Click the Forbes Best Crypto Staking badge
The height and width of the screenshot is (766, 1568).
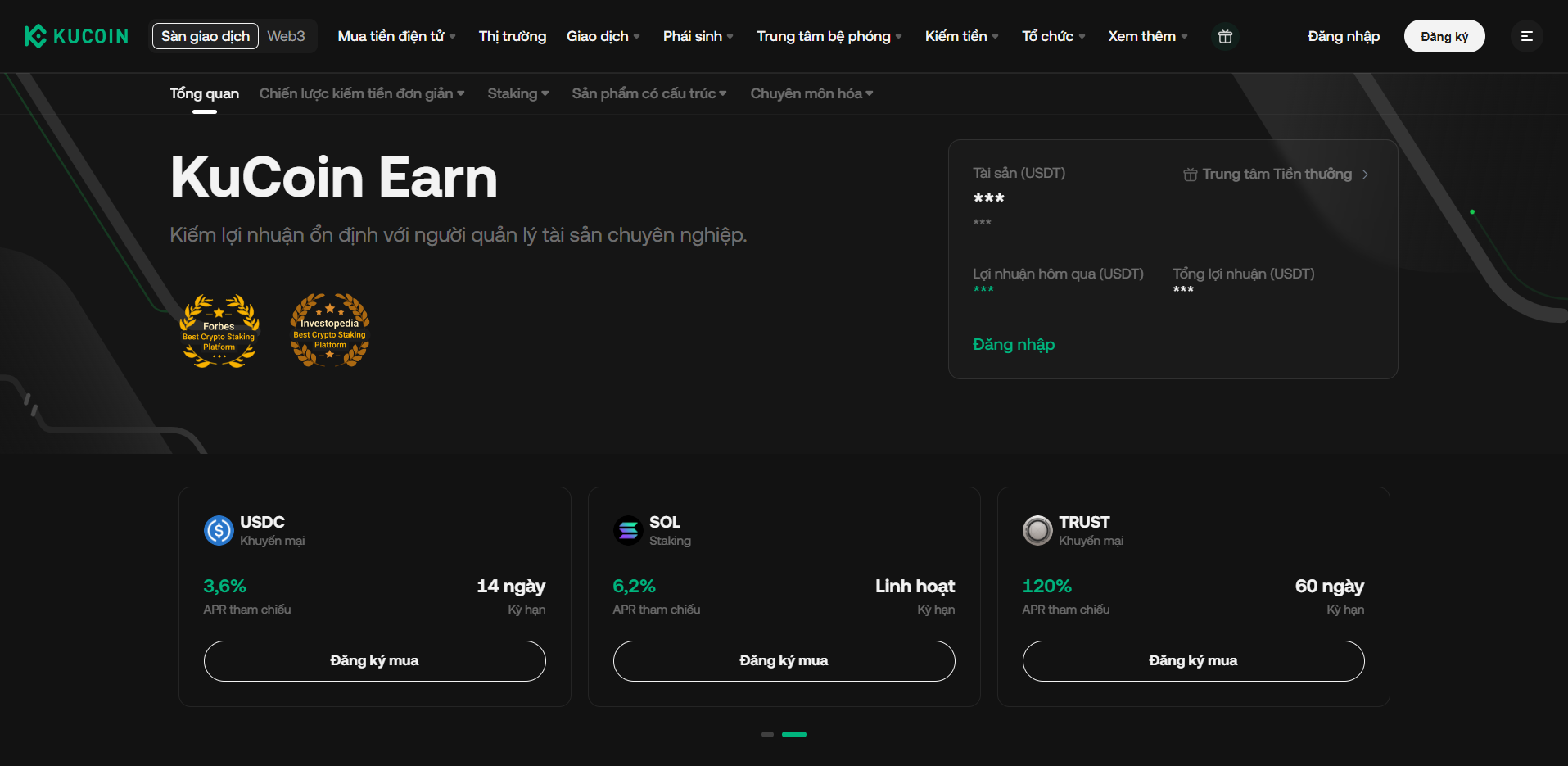point(219,331)
